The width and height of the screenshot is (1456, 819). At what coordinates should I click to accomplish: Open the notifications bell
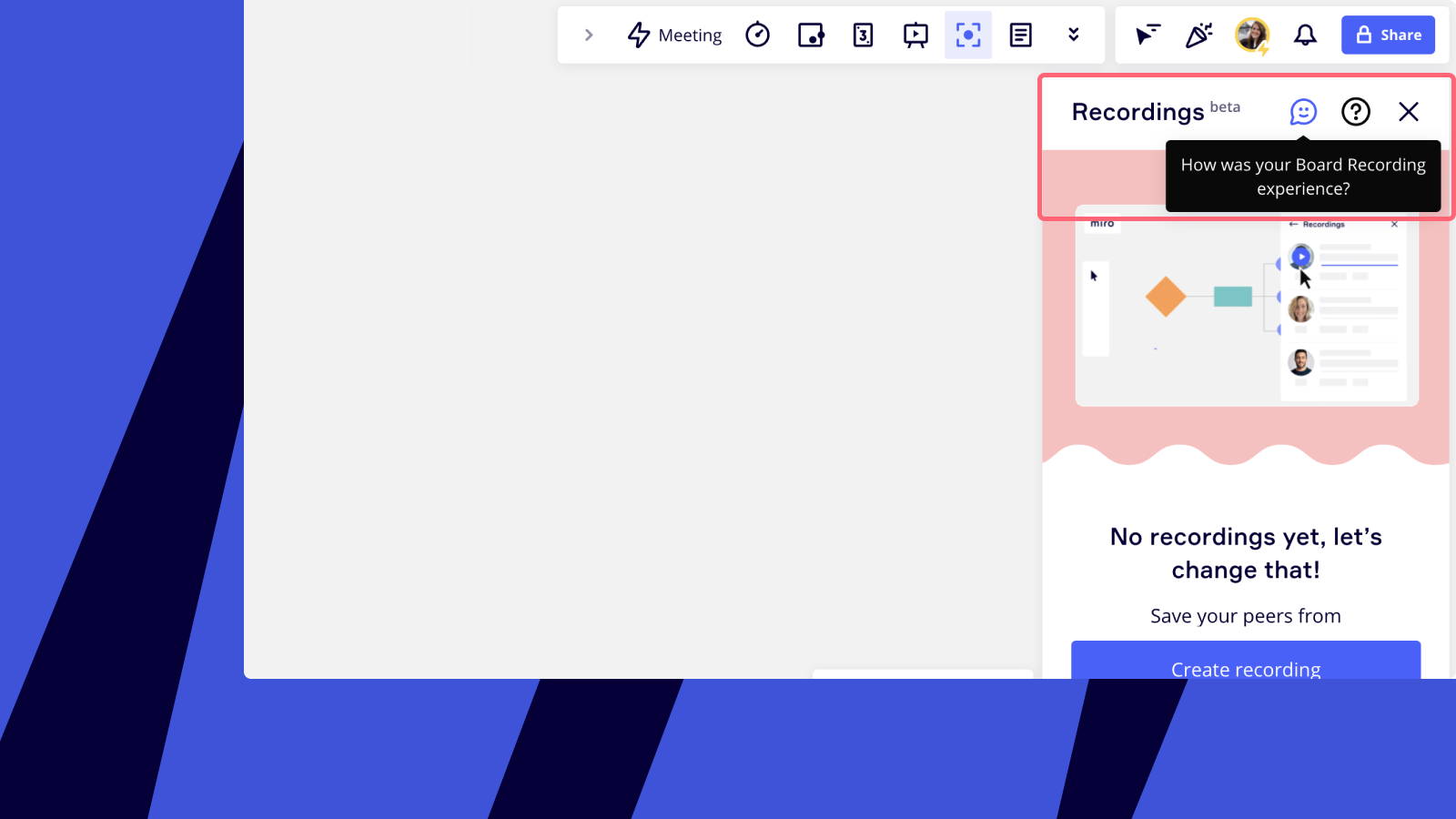click(1305, 35)
